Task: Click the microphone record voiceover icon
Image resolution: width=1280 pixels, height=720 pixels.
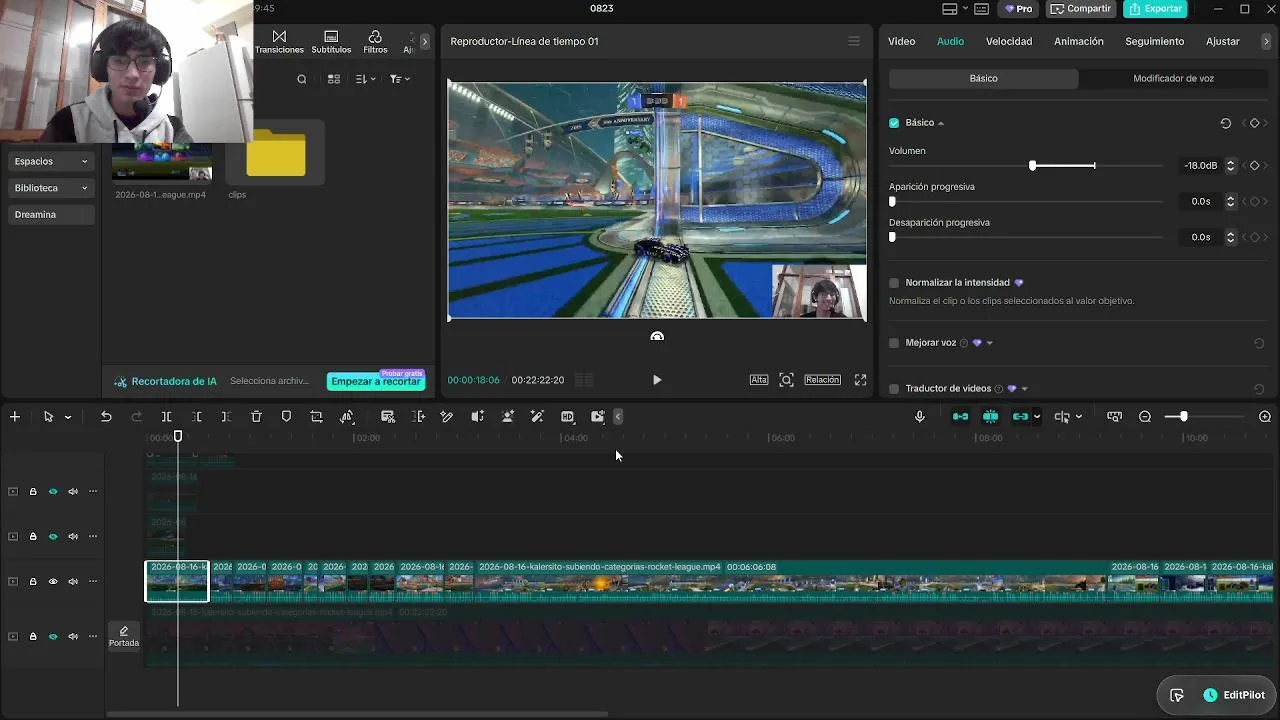Action: (x=920, y=417)
